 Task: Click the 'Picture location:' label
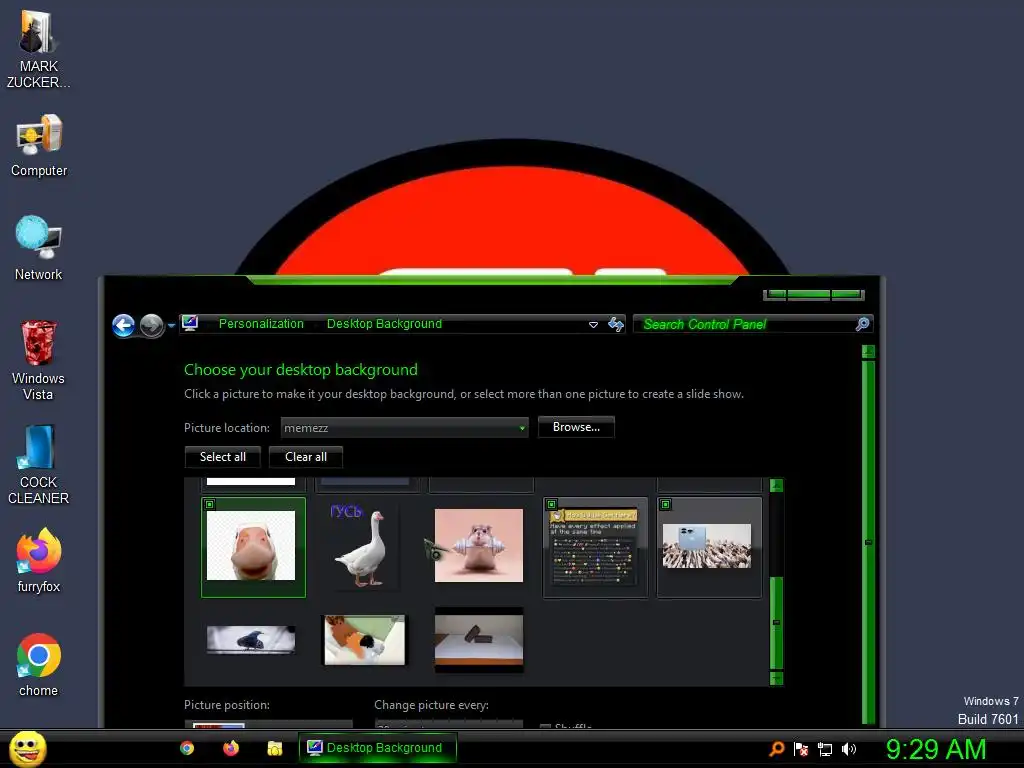[227, 428]
